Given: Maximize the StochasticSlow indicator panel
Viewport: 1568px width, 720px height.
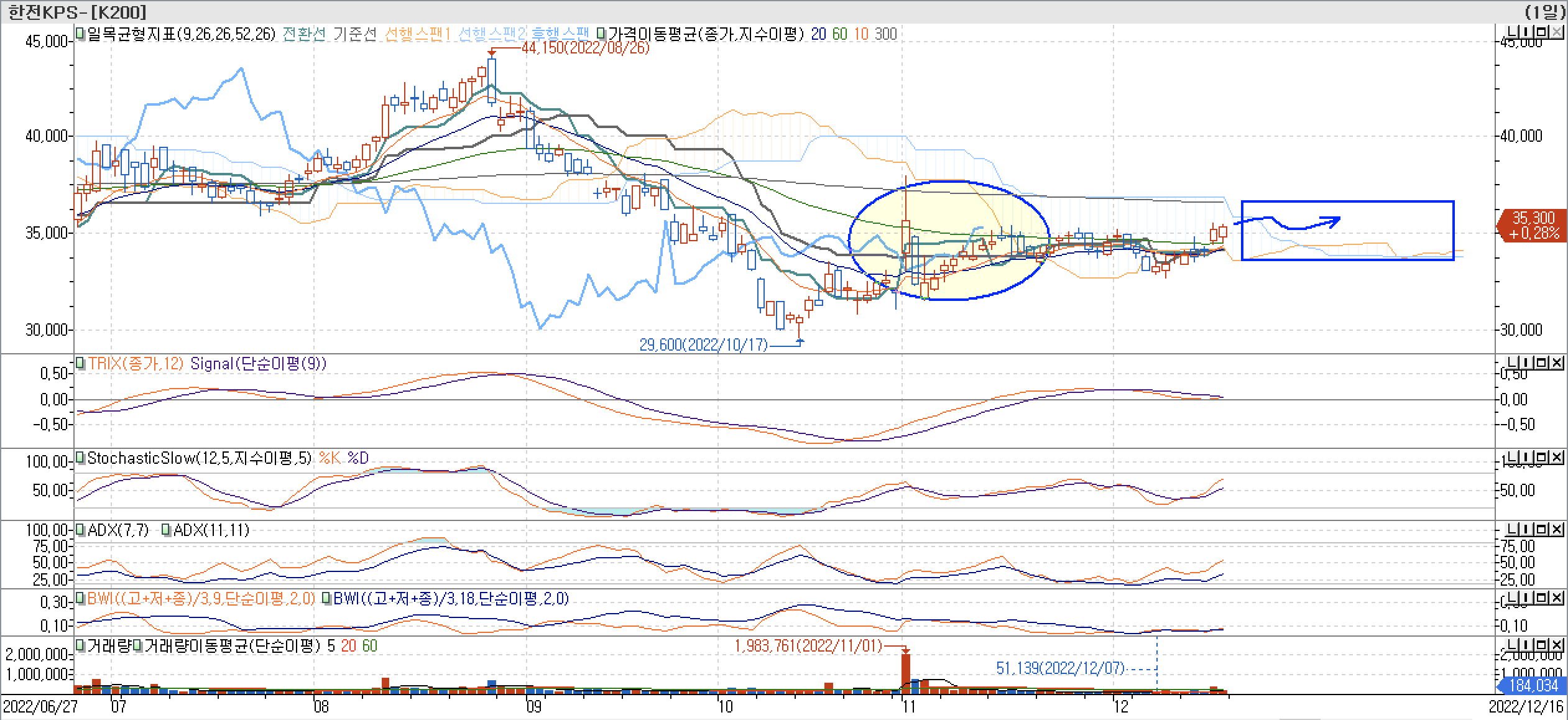Looking at the screenshot, I should [1540, 458].
